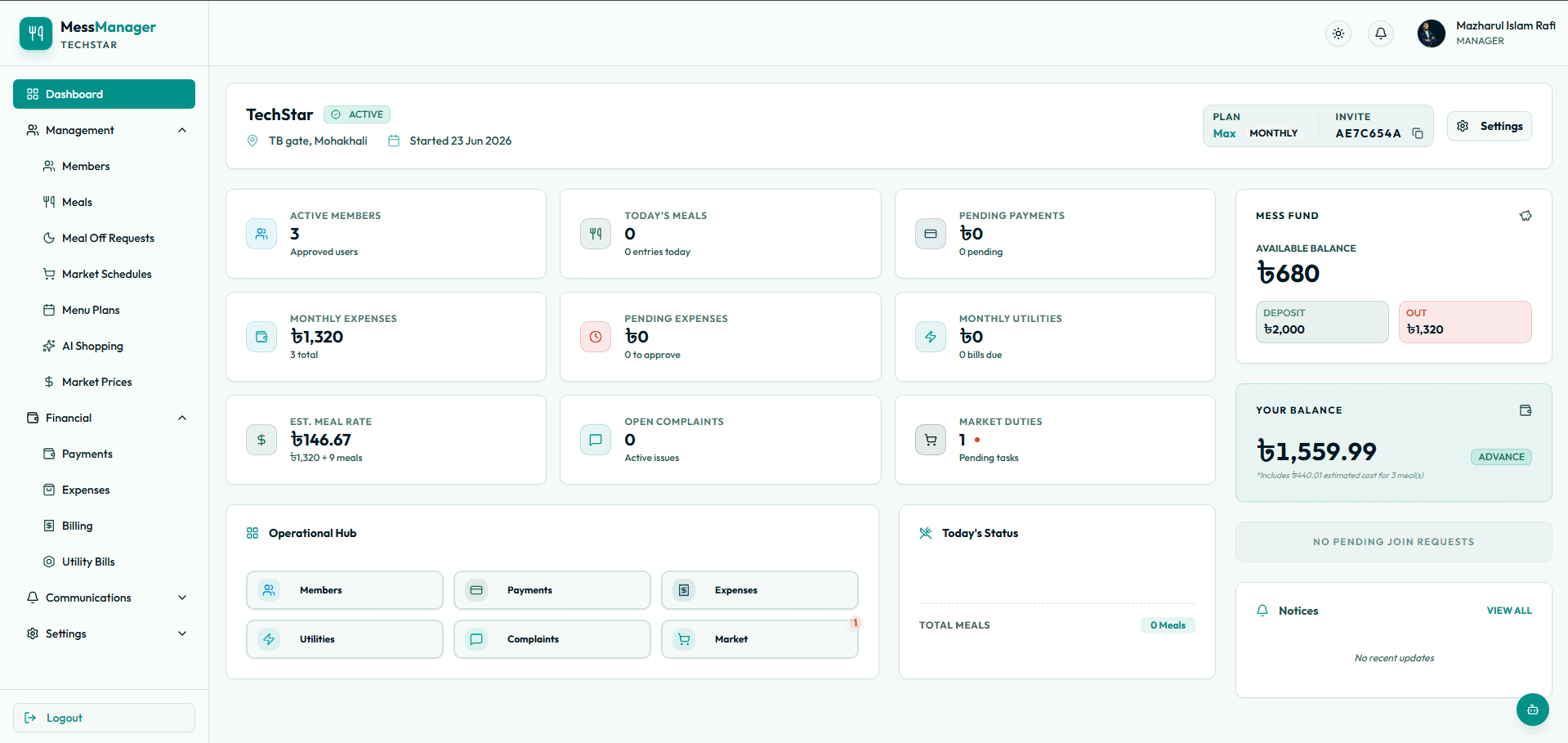Collapse the Management sidebar section
The height and width of the screenshot is (743, 1568).
(x=104, y=130)
